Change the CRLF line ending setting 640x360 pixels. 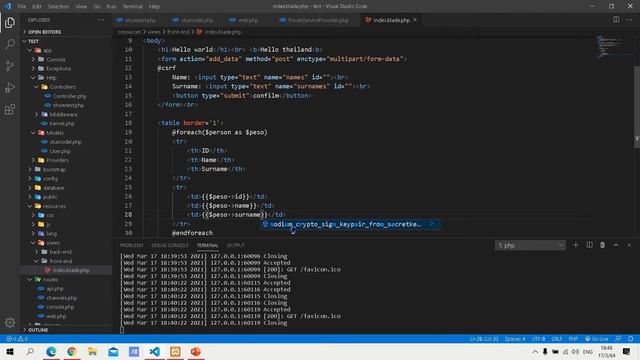click(557, 339)
